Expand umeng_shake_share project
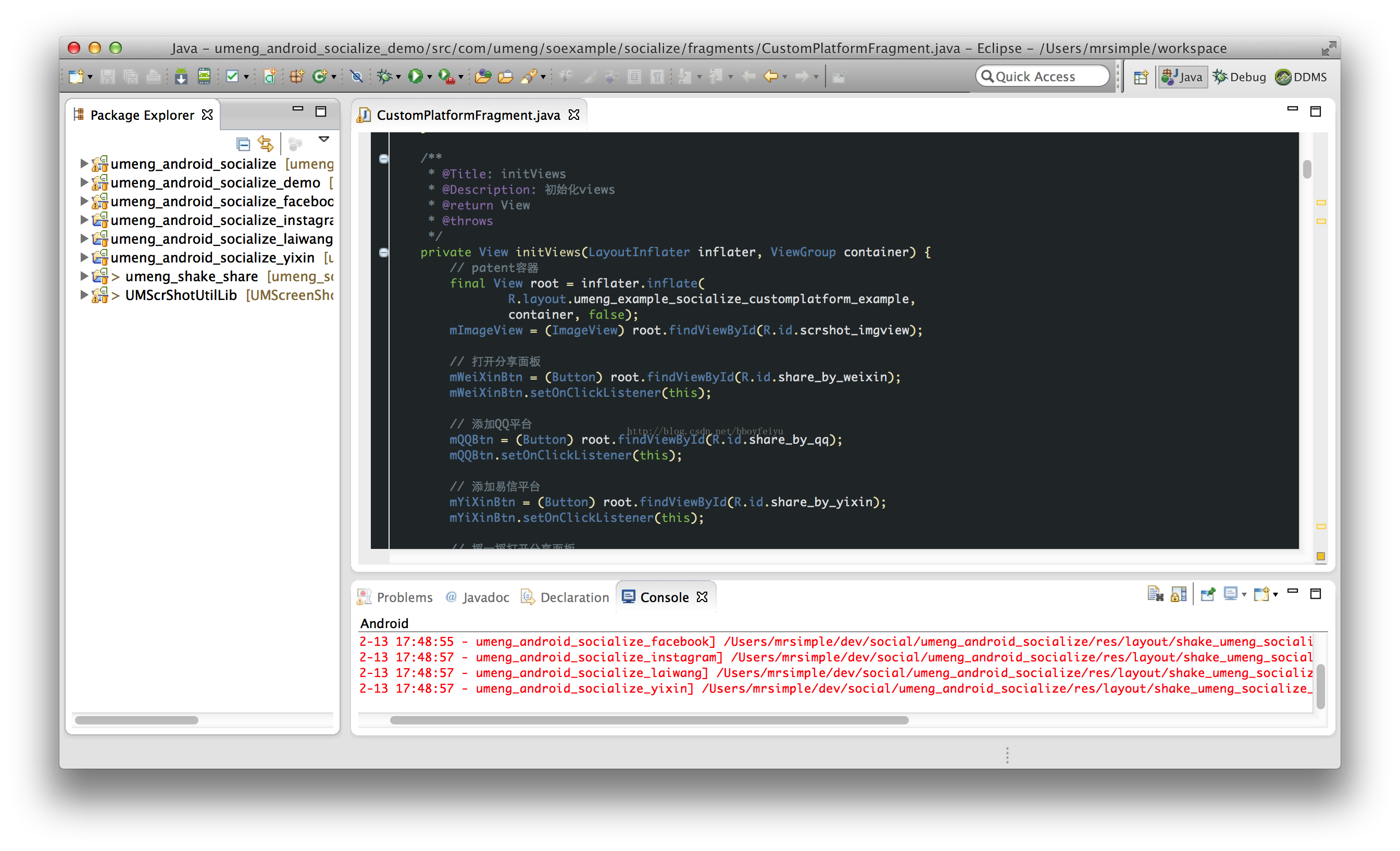This screenshot has height=851, width=1400. [84, 277]
